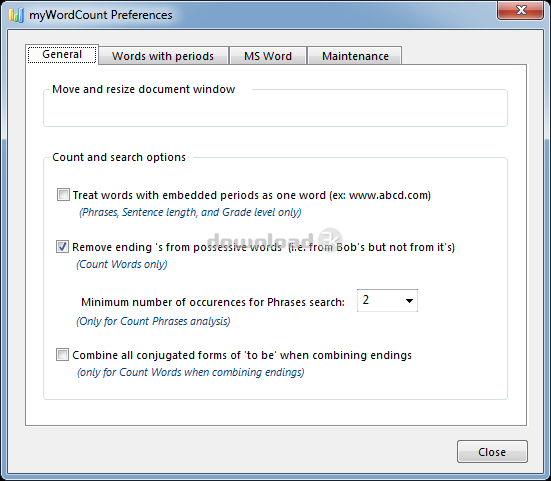Click the '(Count Words only)' note
The image size is (551, 481).
pyautogui.click(x=122, y=264)
